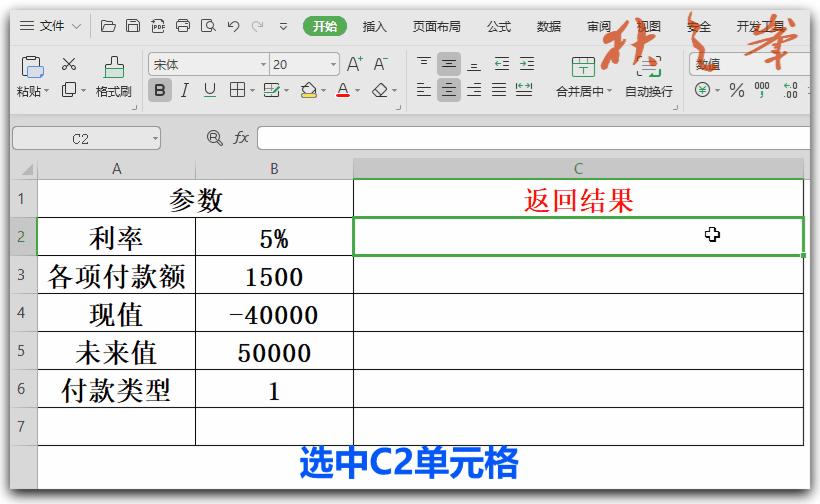Toggle 自动换行 wrap text
This screenshot has width=820, height=504.
649,77
